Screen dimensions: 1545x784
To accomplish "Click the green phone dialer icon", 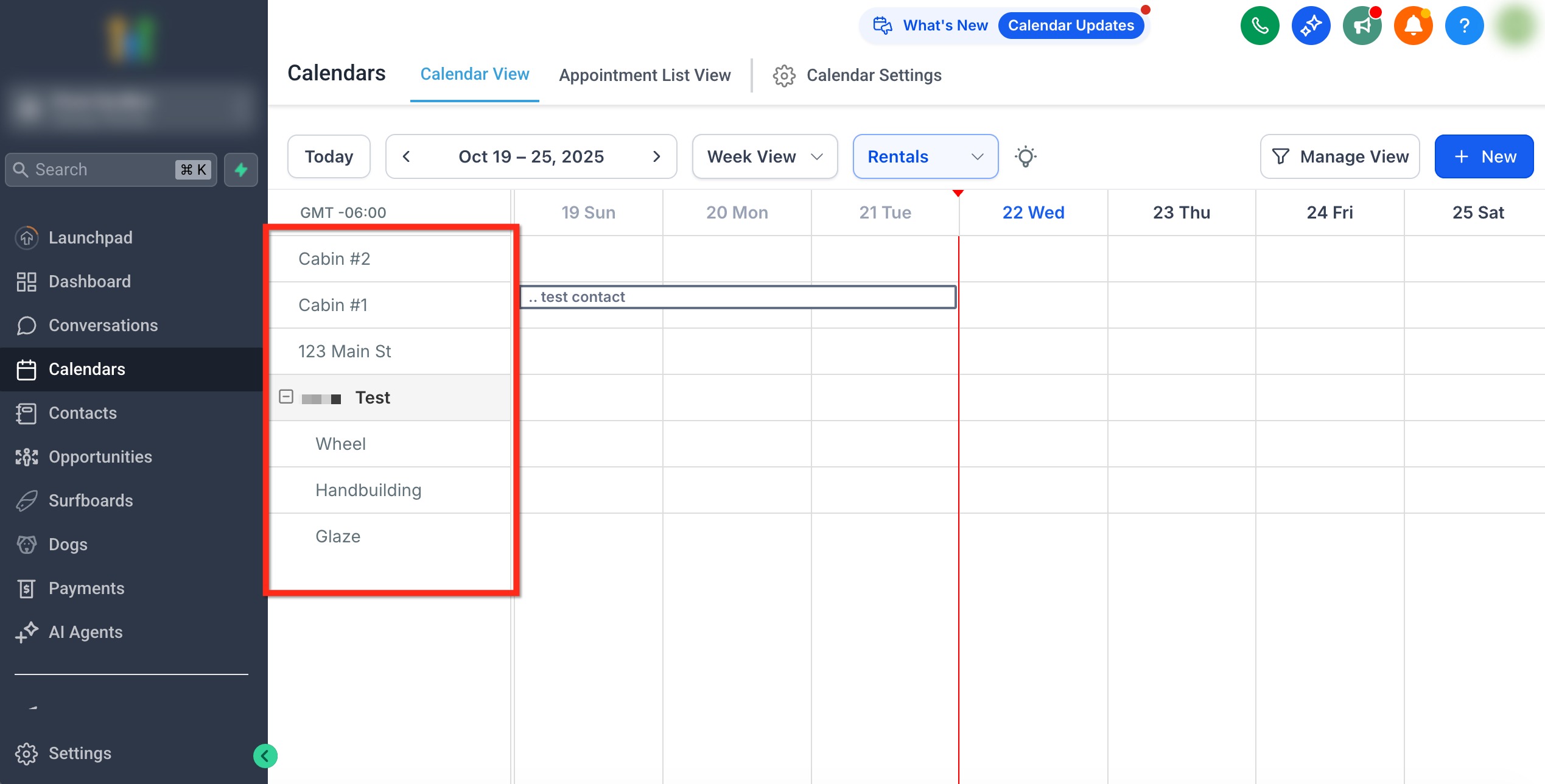I will click(x=1259, y=26).
